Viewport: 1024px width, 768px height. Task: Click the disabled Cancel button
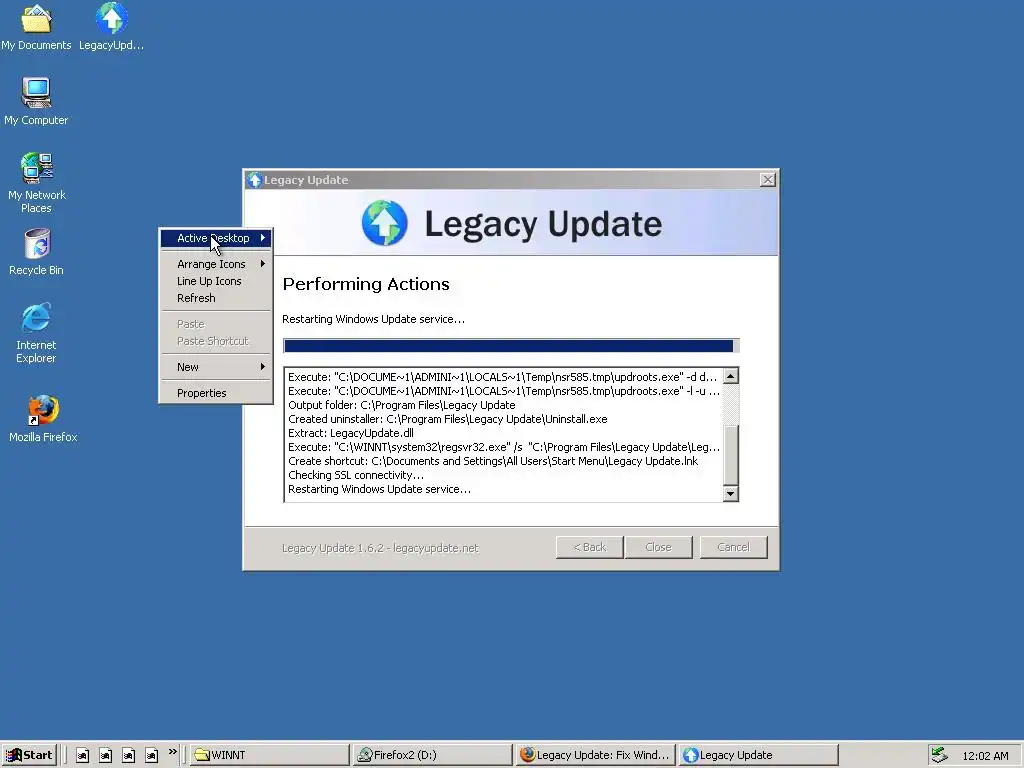tap(733, 547)
